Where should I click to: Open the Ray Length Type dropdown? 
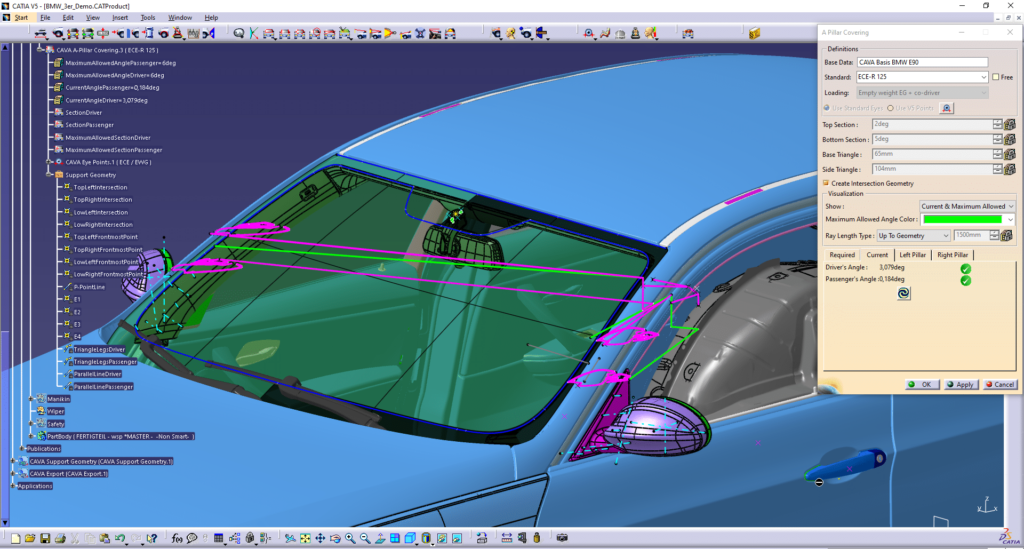pos(913,236)
